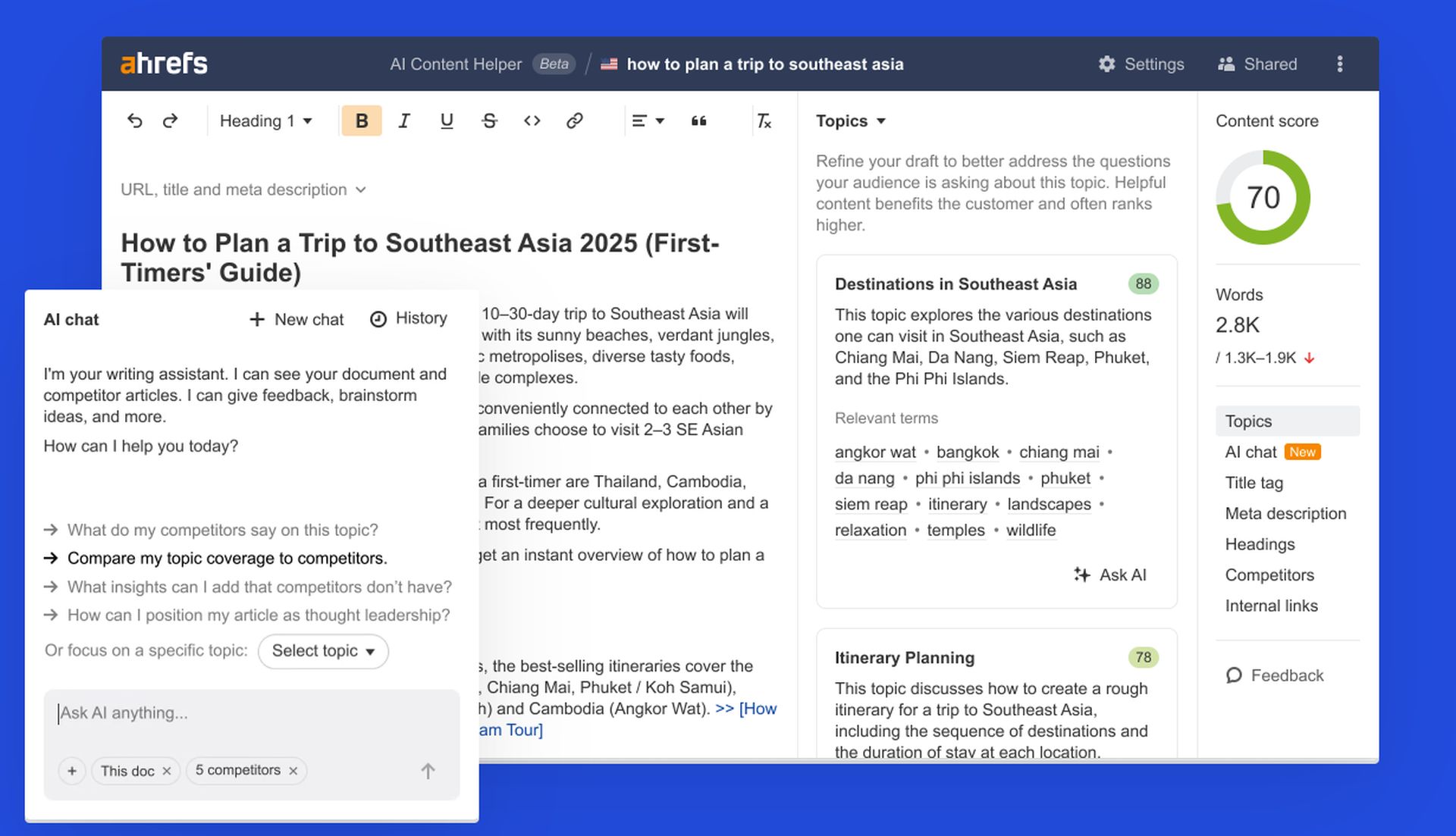Select 'What do my competitors say' suggestion
Viewport: 1456px width, 836px height.
211,530
